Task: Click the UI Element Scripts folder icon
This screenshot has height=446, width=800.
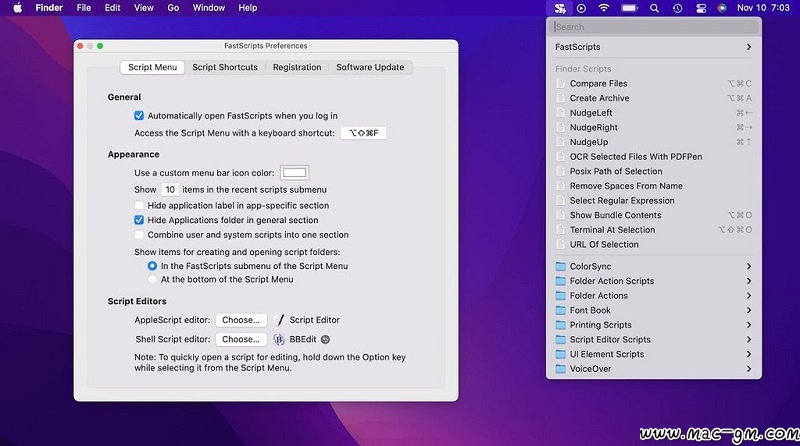Action: point(561,354)
